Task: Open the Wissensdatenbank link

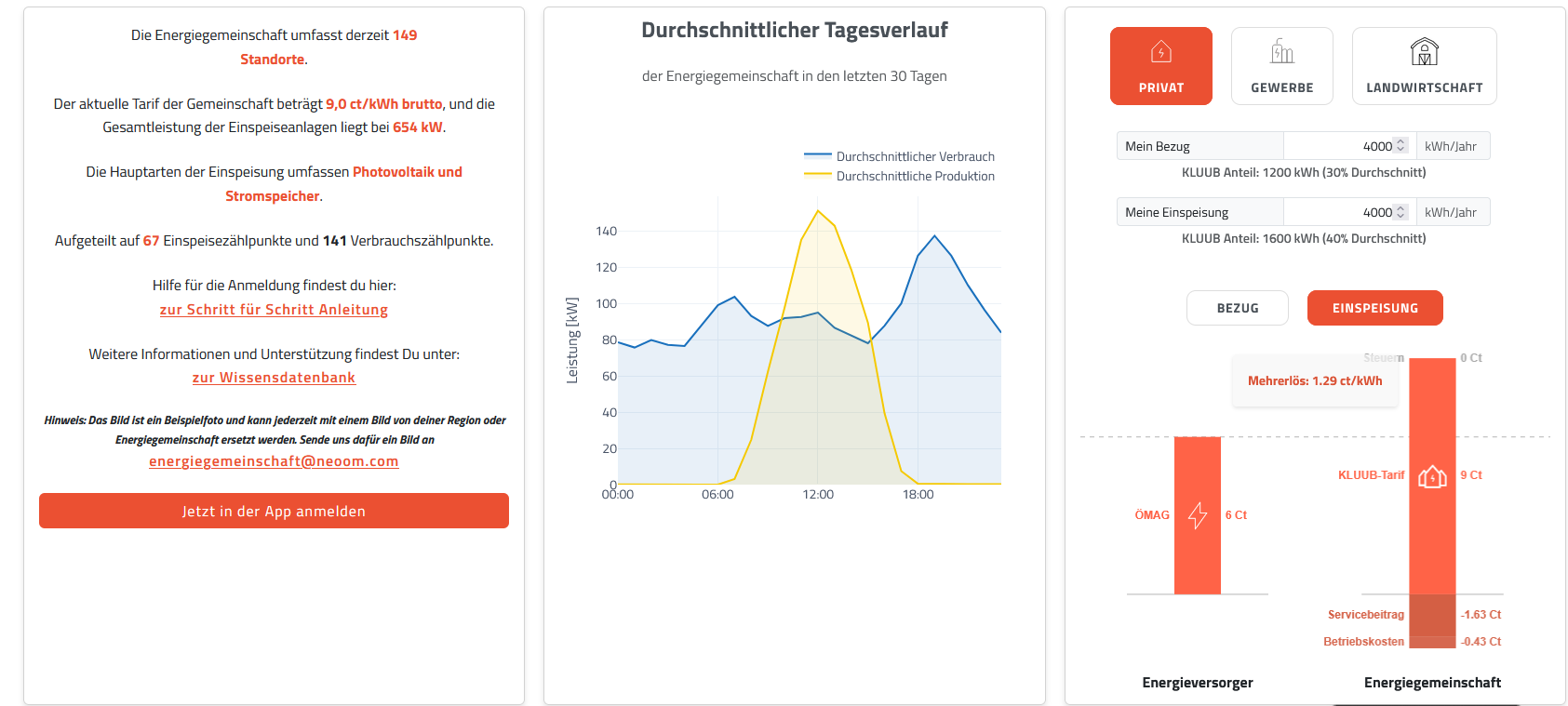Action: (274, 378)
